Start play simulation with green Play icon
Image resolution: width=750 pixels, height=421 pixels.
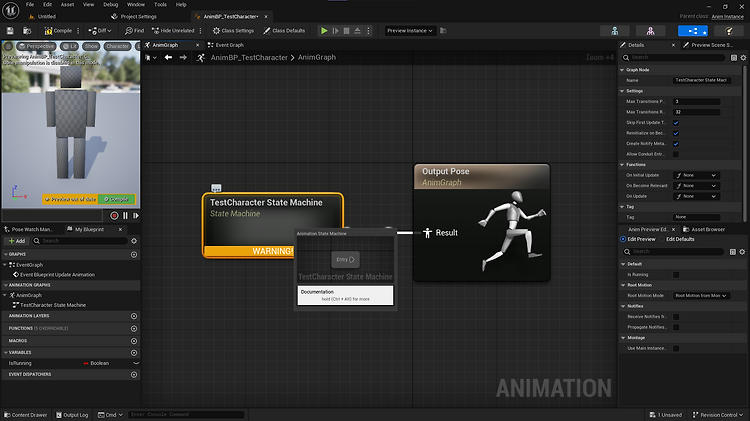click(x=324, y=31)
